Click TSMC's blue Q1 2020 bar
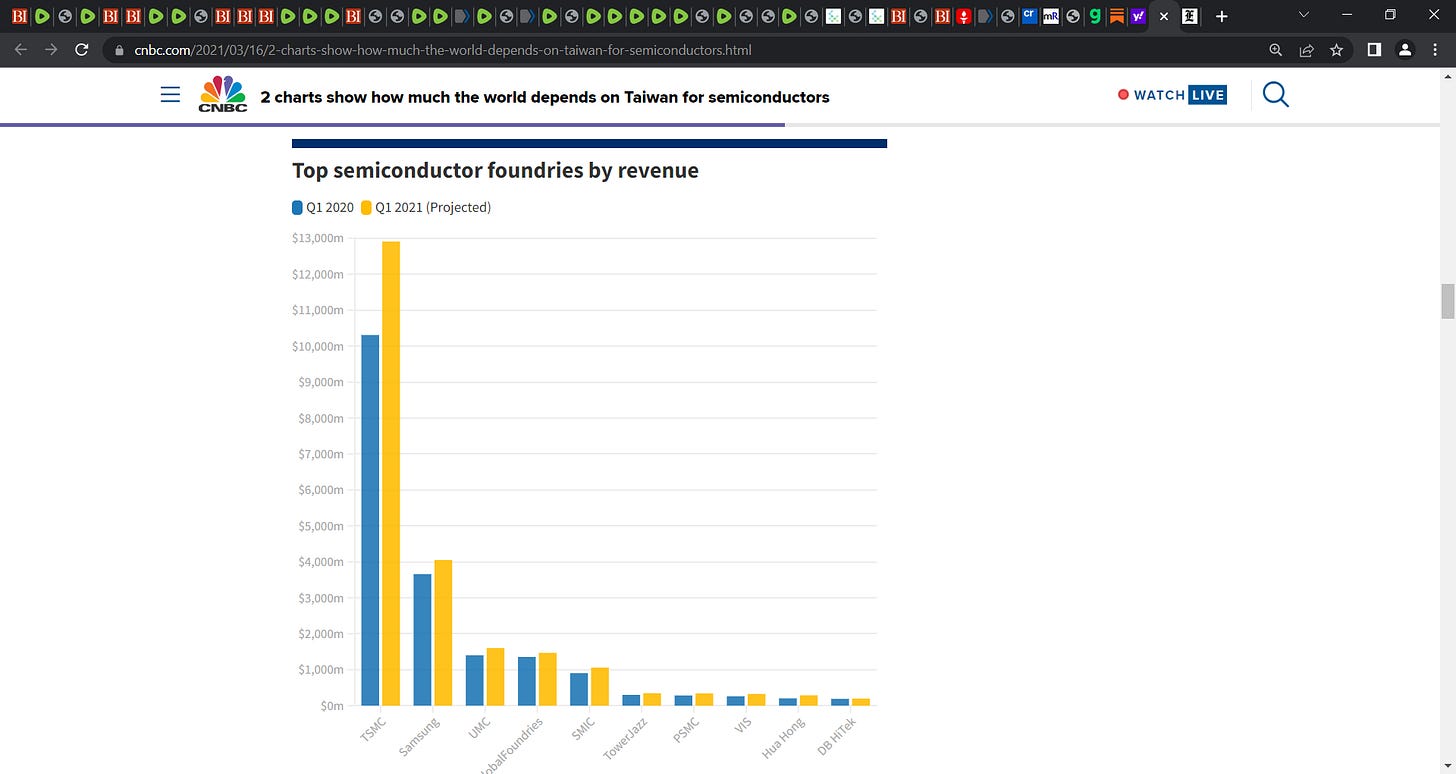This screenshot has height=774, width=1456. (370, 520)
